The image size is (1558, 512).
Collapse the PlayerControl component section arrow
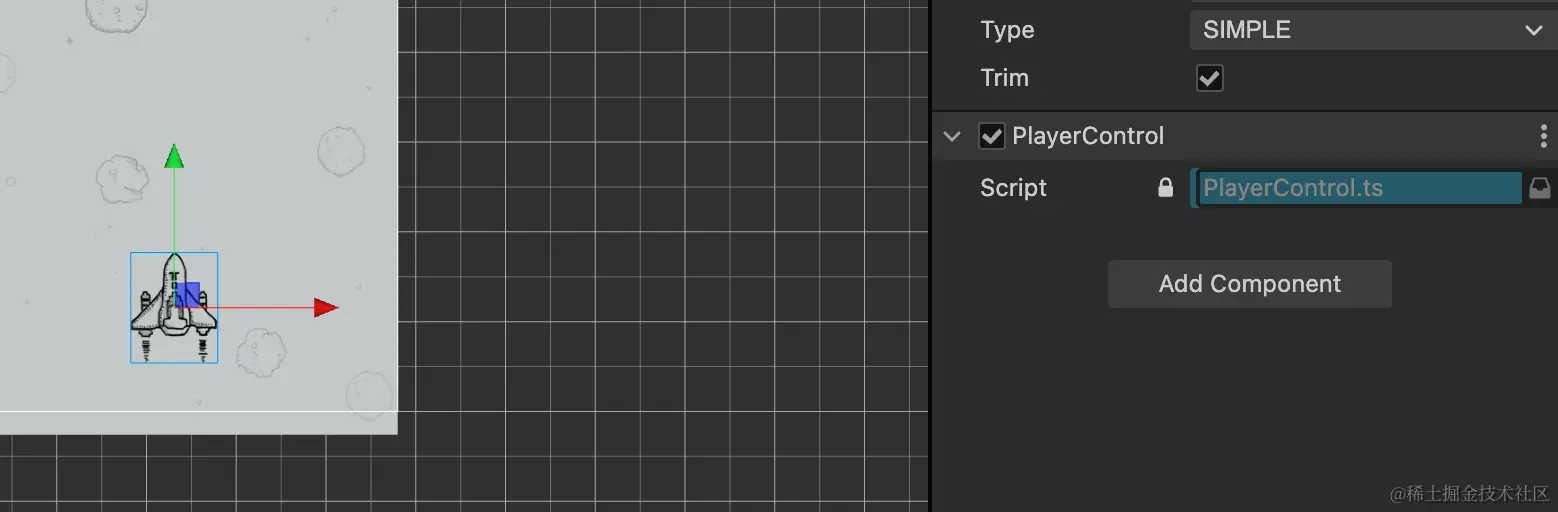952,136
